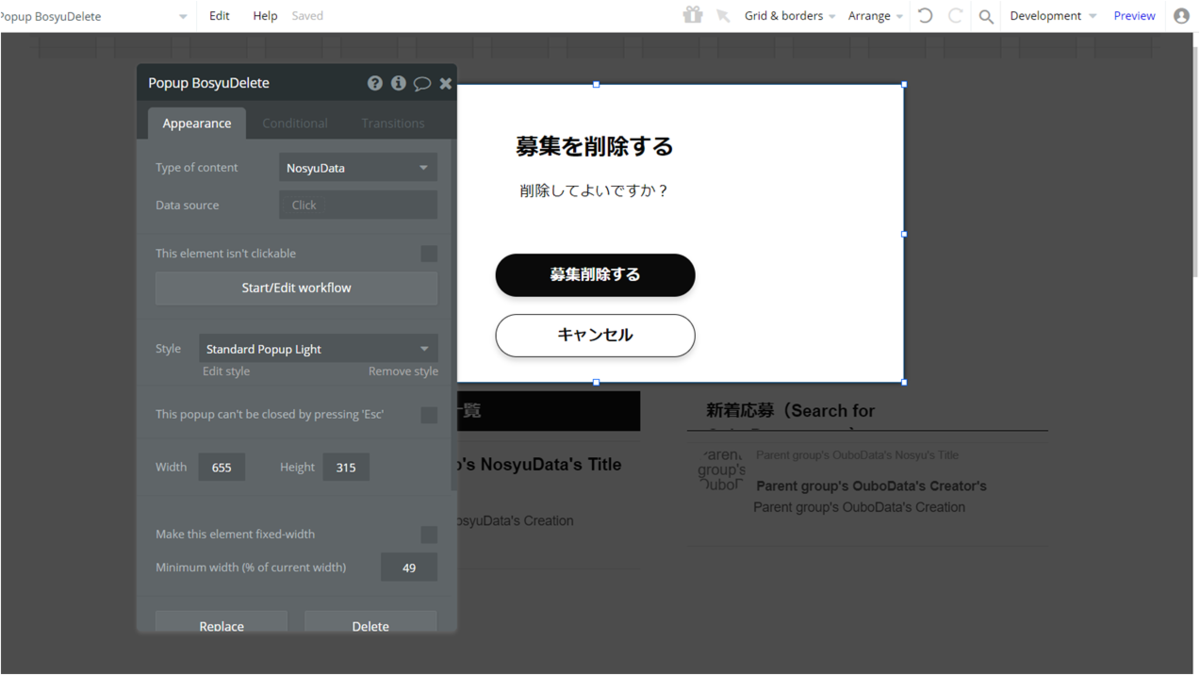Select Parent group's OuboData's Creation text
The image size is (1200, 675).
coord(859,507)
